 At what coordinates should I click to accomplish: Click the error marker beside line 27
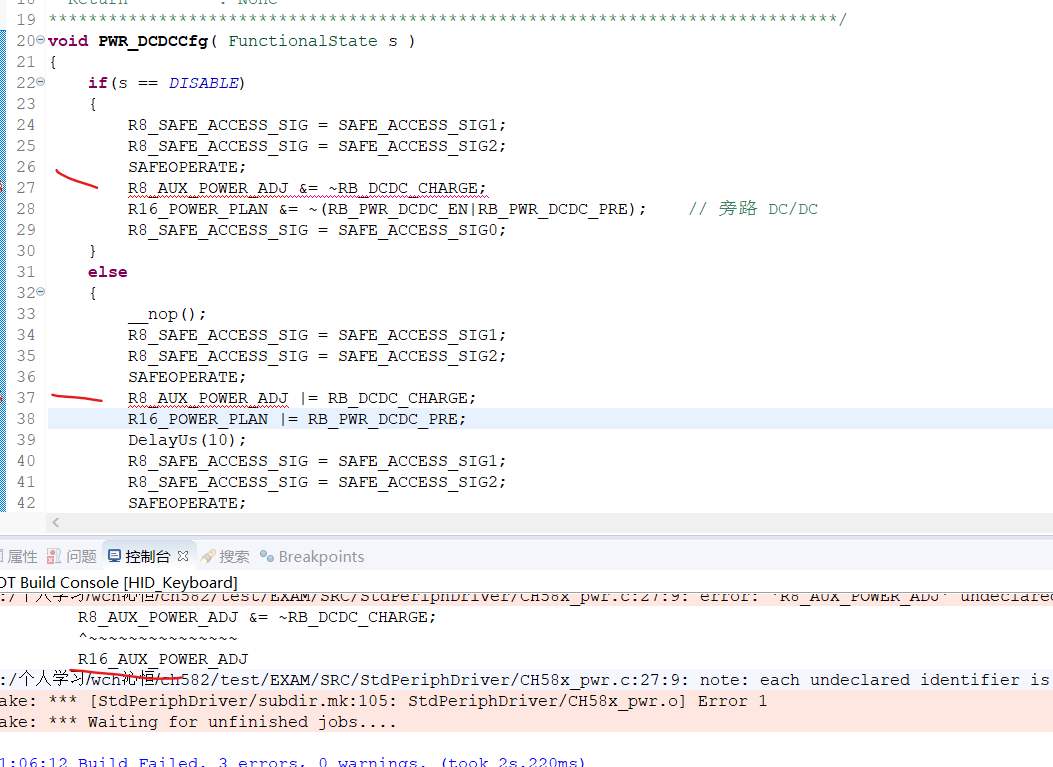[2, 188]
